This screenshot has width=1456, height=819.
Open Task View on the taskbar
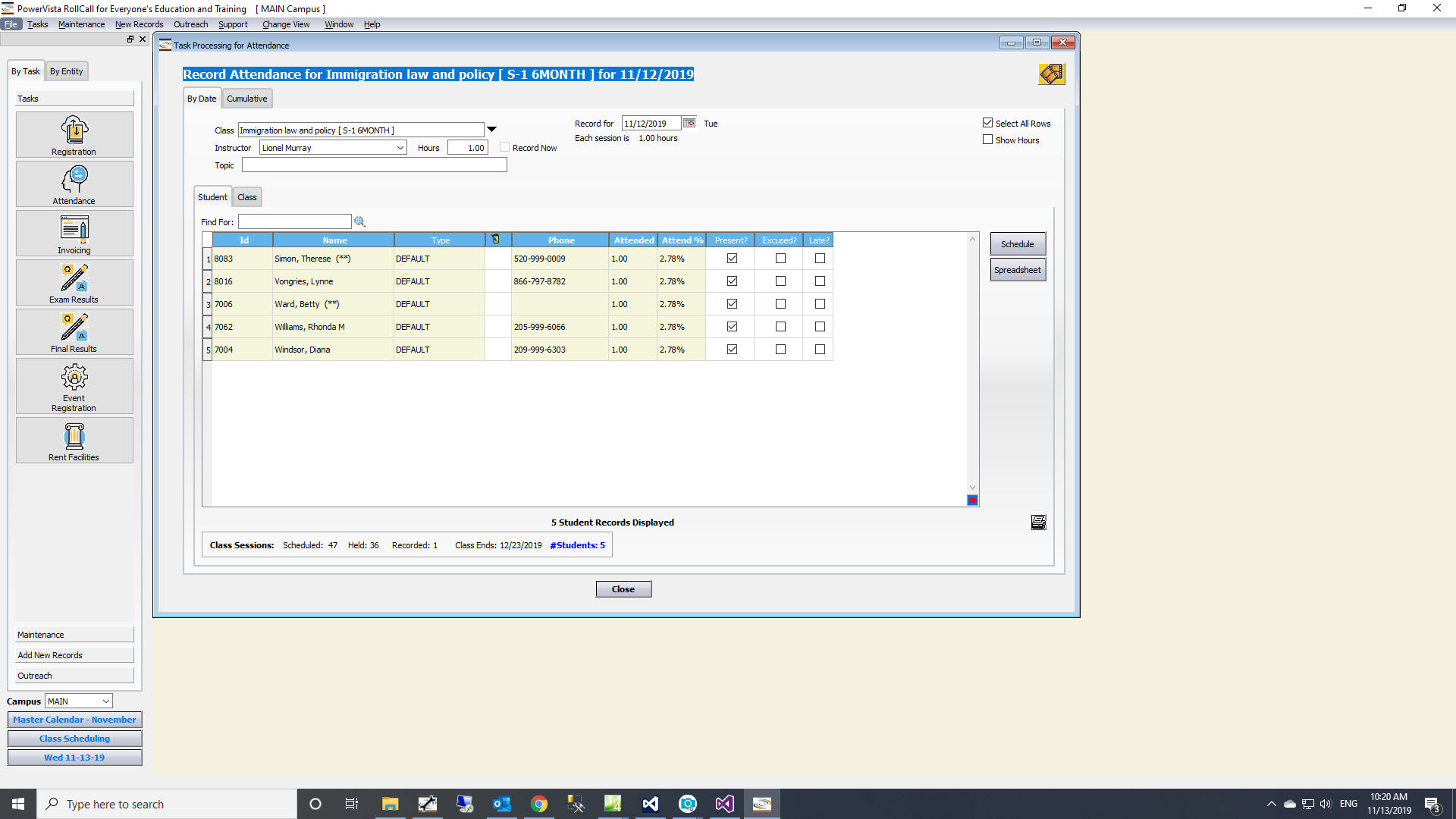(352, 804)
